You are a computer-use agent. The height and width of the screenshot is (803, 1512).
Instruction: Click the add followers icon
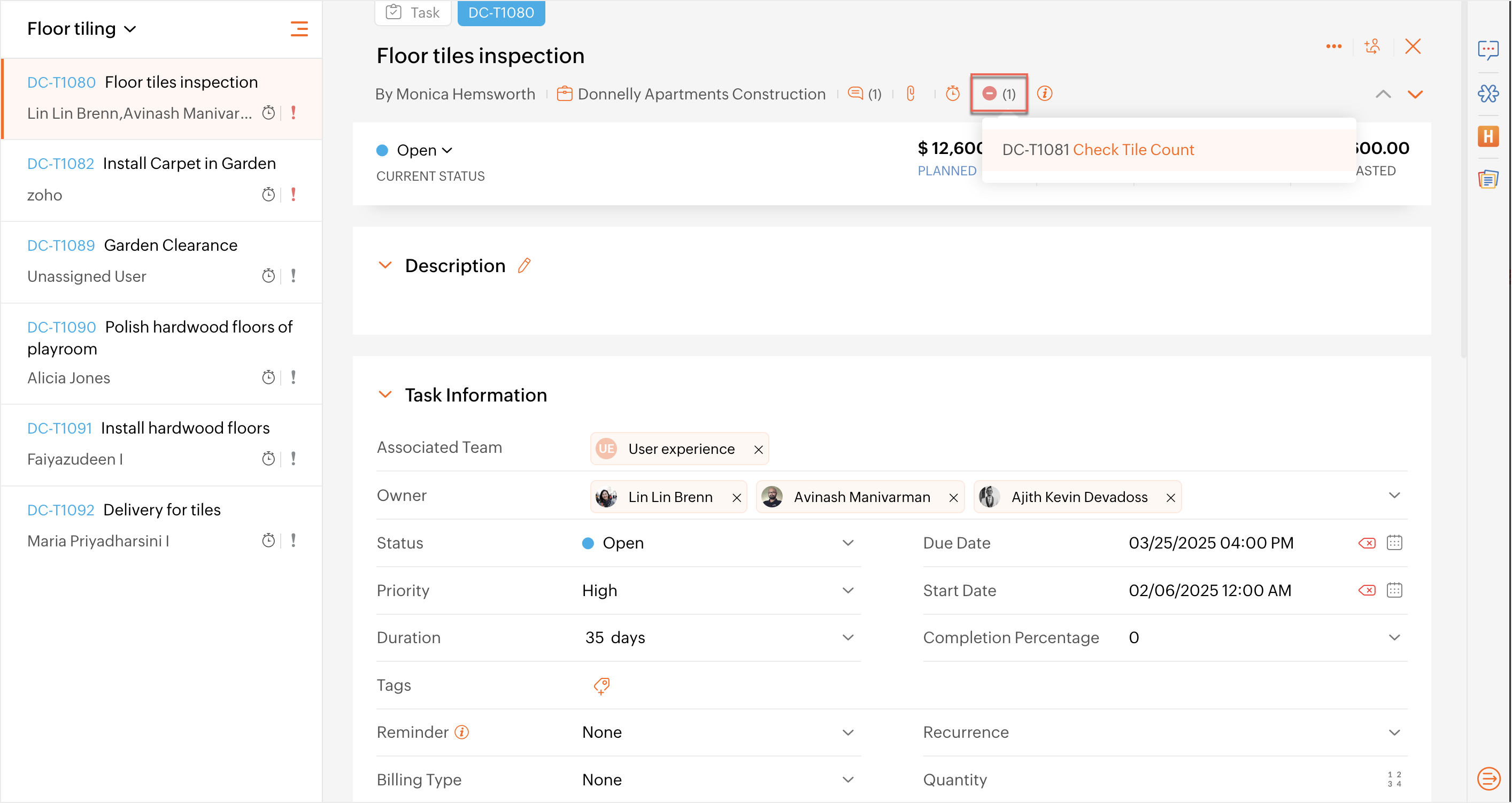click(x=1372, y=47)
